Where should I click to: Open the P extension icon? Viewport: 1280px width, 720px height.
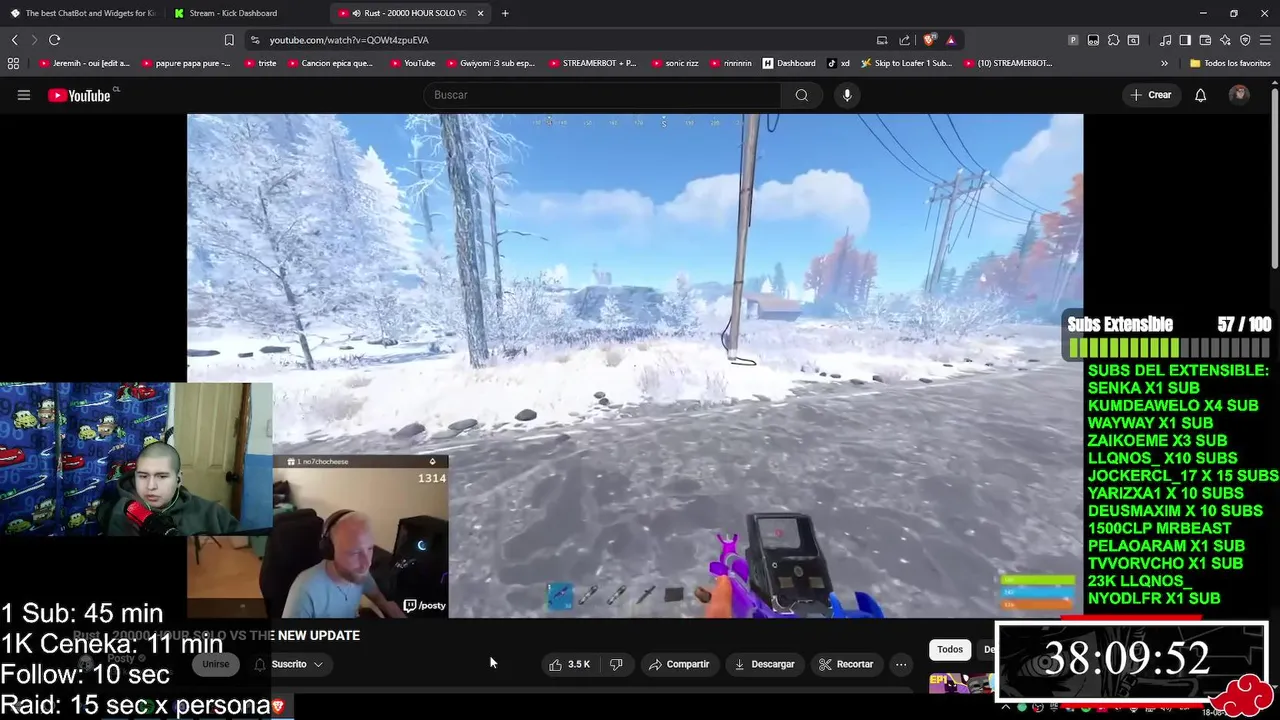(x=1073, y=40)
